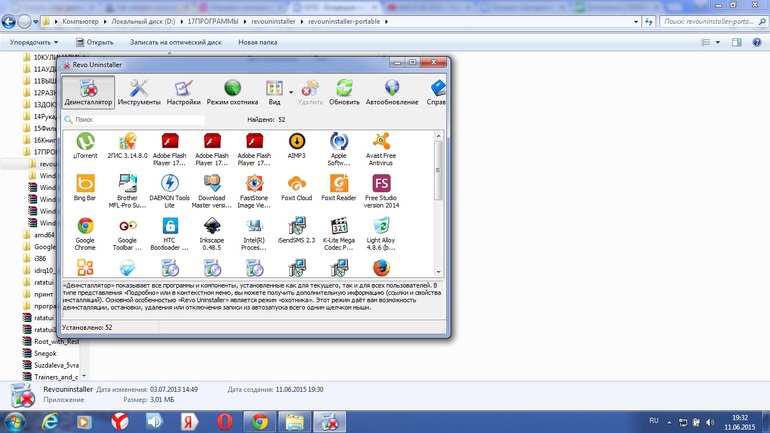Switch to the Деинсталлятор tab
This screenshot has width=770, height=433.
pos(88,93)
